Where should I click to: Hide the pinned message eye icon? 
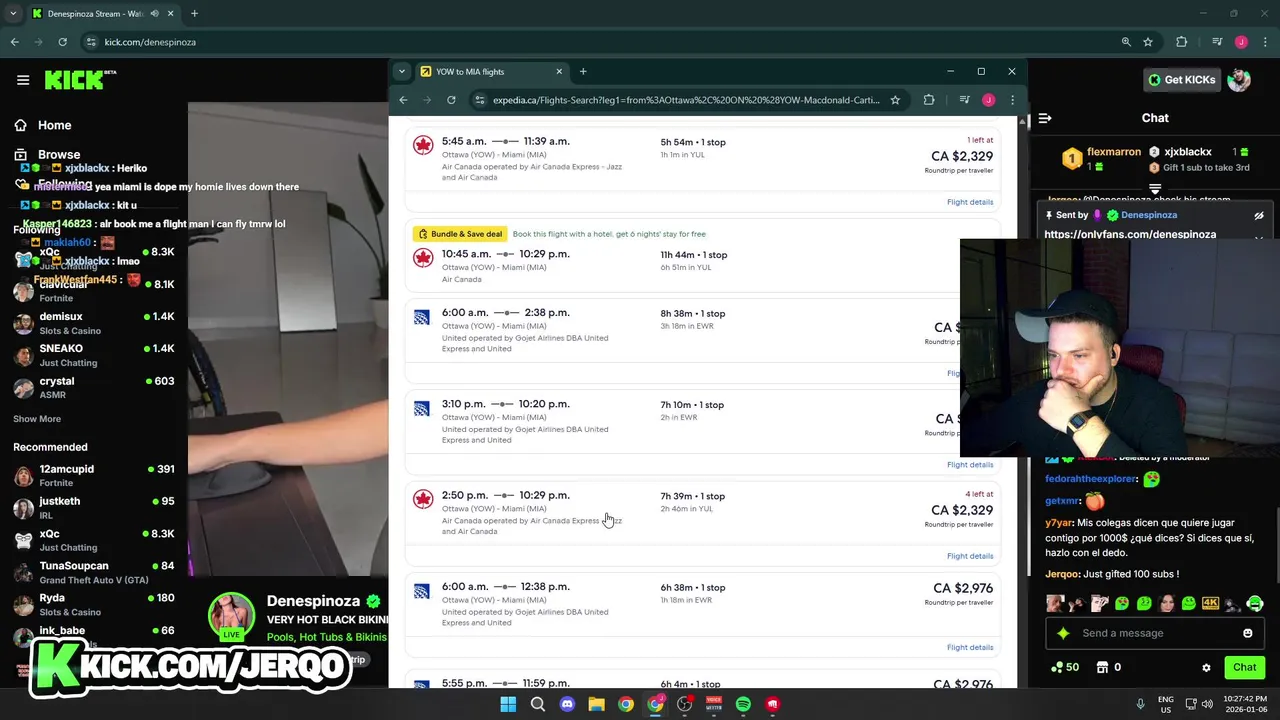[x=1259, y=215]
